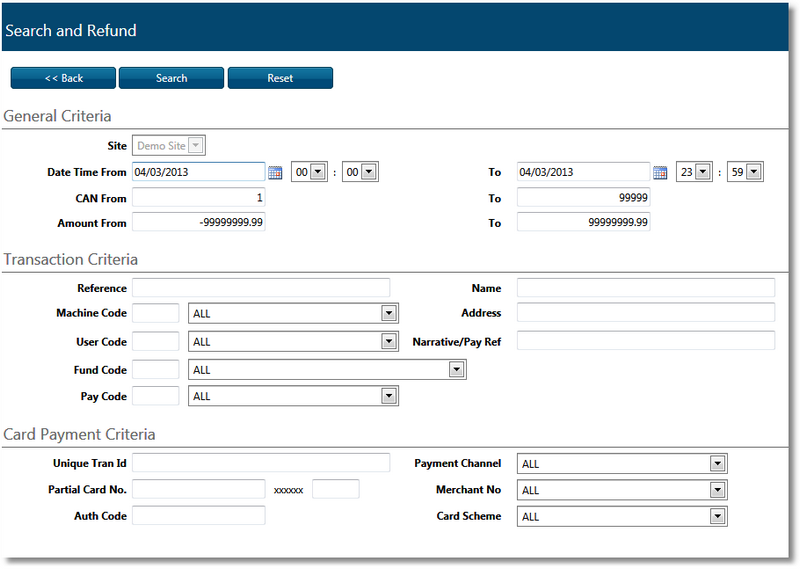Expand the Machine Code ALL dropdown
The height and width of the screenshot is (569, 800).
click(293, 313)
